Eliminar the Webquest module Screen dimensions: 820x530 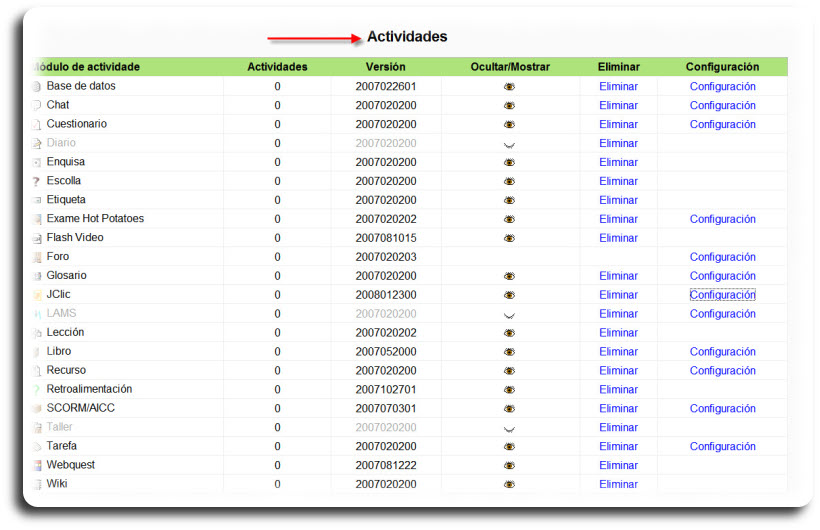point(618,465)
